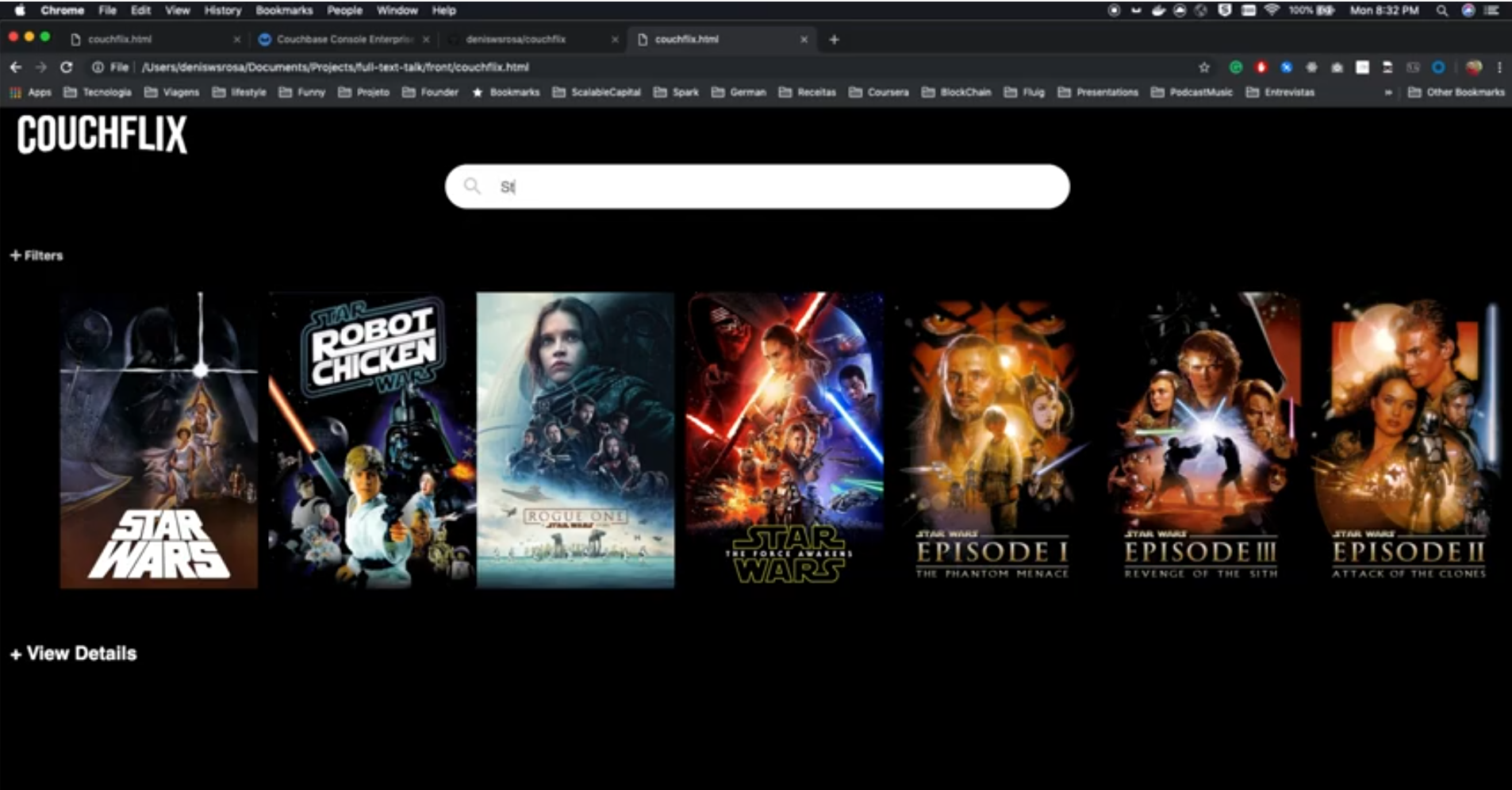The width and height of the screenshot is (1512, 790).
Task: Open the History menu
Action: click(222, 10)
